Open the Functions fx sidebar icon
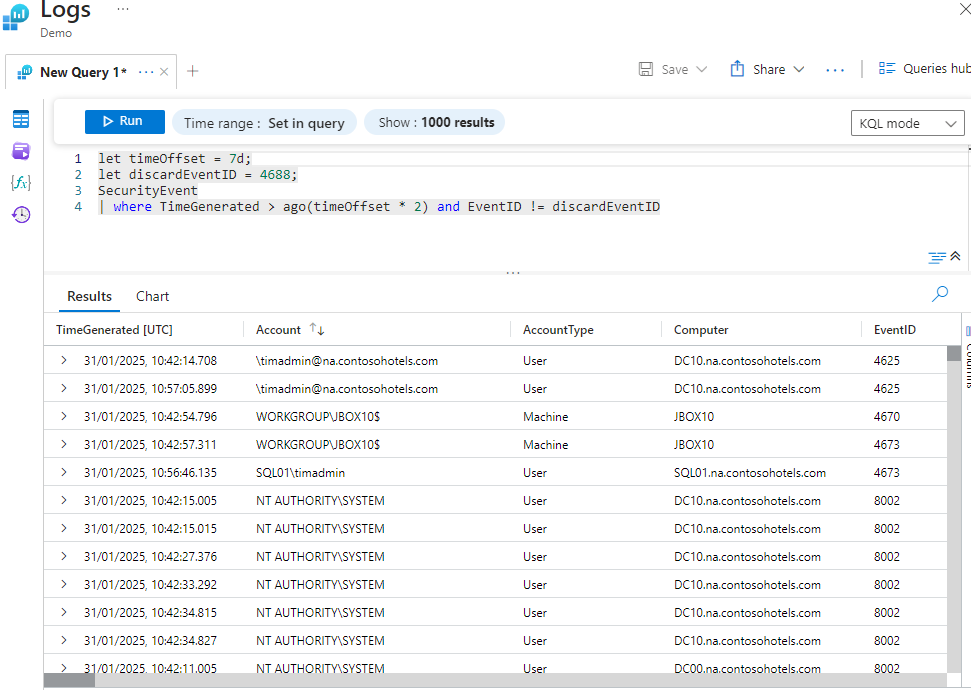The height and width of the screenshot is (690, 971). point(21,183)
